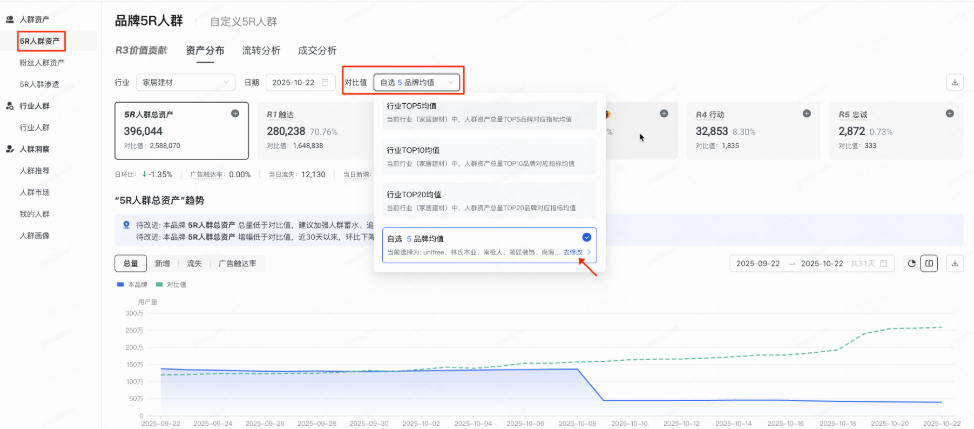
Task: Click the start date 2025-09-22 in the range picker
Action: click(x=758, y=263)
